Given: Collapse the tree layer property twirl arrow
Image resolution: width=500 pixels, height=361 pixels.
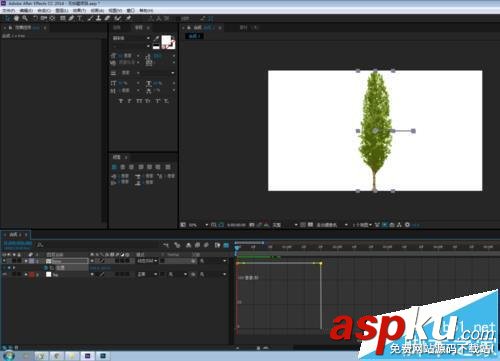Looking at the screenshot, I should (26, 261).
